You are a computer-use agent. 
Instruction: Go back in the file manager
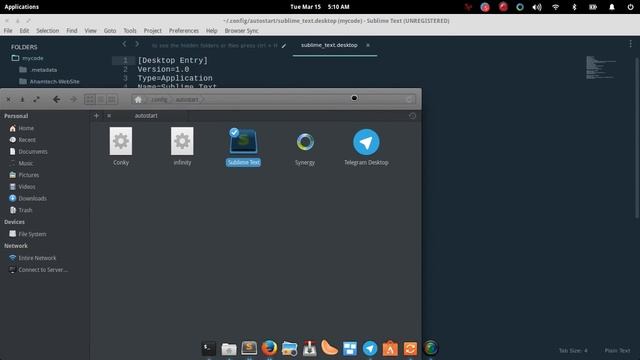[57, 99]
